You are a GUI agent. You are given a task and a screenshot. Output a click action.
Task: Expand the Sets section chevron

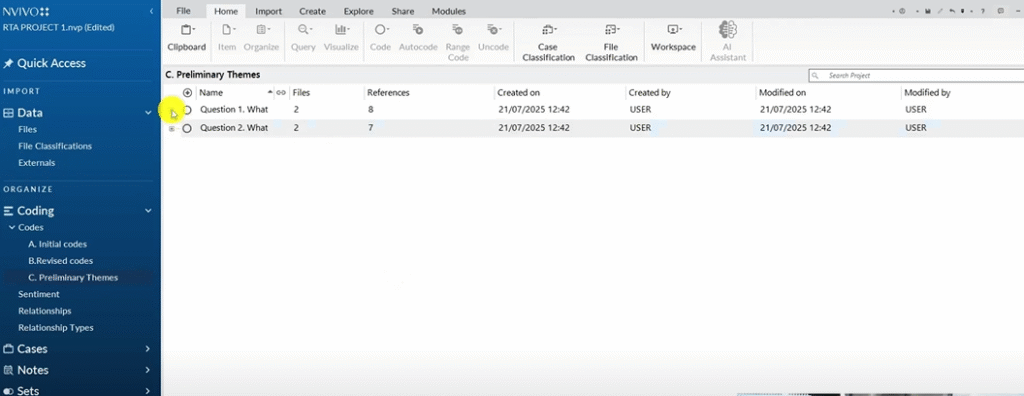[148, 391]
